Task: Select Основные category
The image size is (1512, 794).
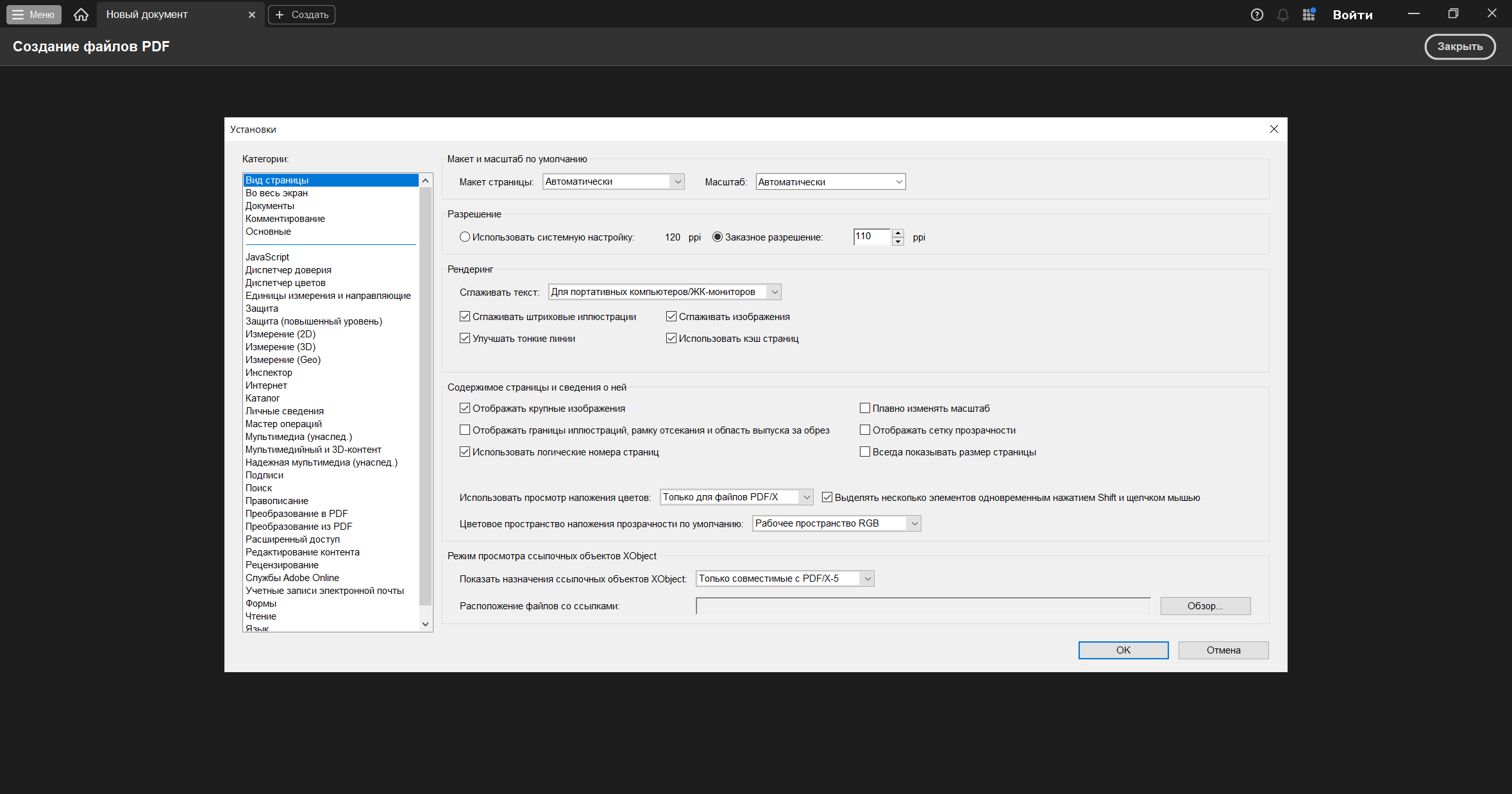Action: click(331, 232)
